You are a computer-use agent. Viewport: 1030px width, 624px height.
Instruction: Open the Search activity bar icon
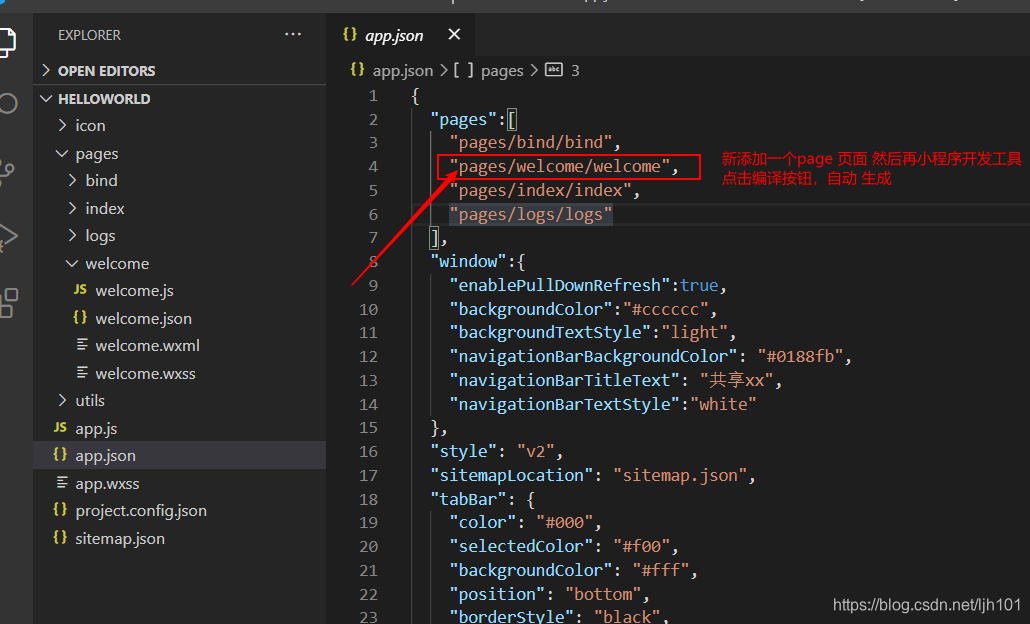7,103
